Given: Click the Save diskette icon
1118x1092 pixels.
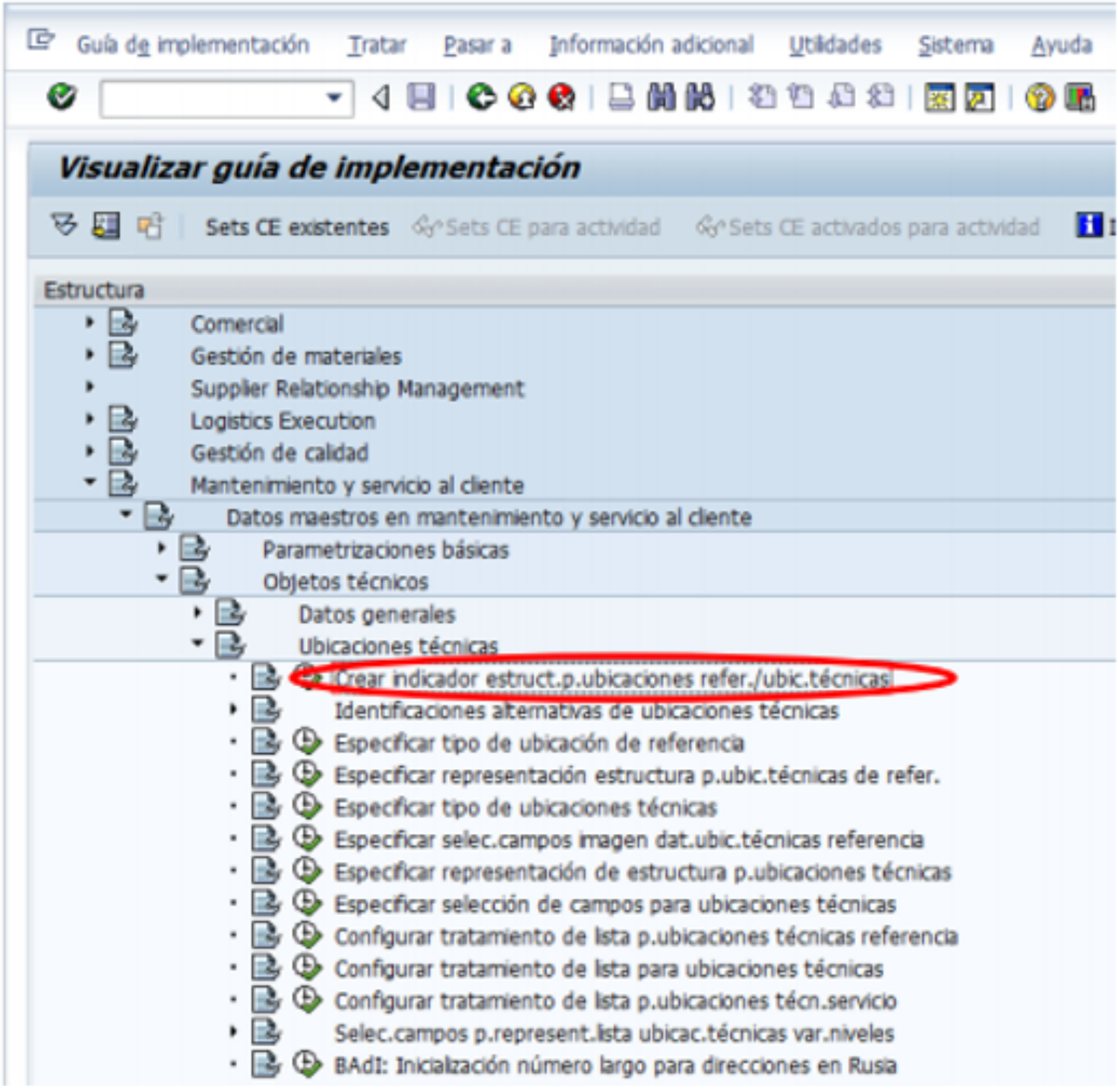Looking at the screenshot, I should click(x=421, y=97).
